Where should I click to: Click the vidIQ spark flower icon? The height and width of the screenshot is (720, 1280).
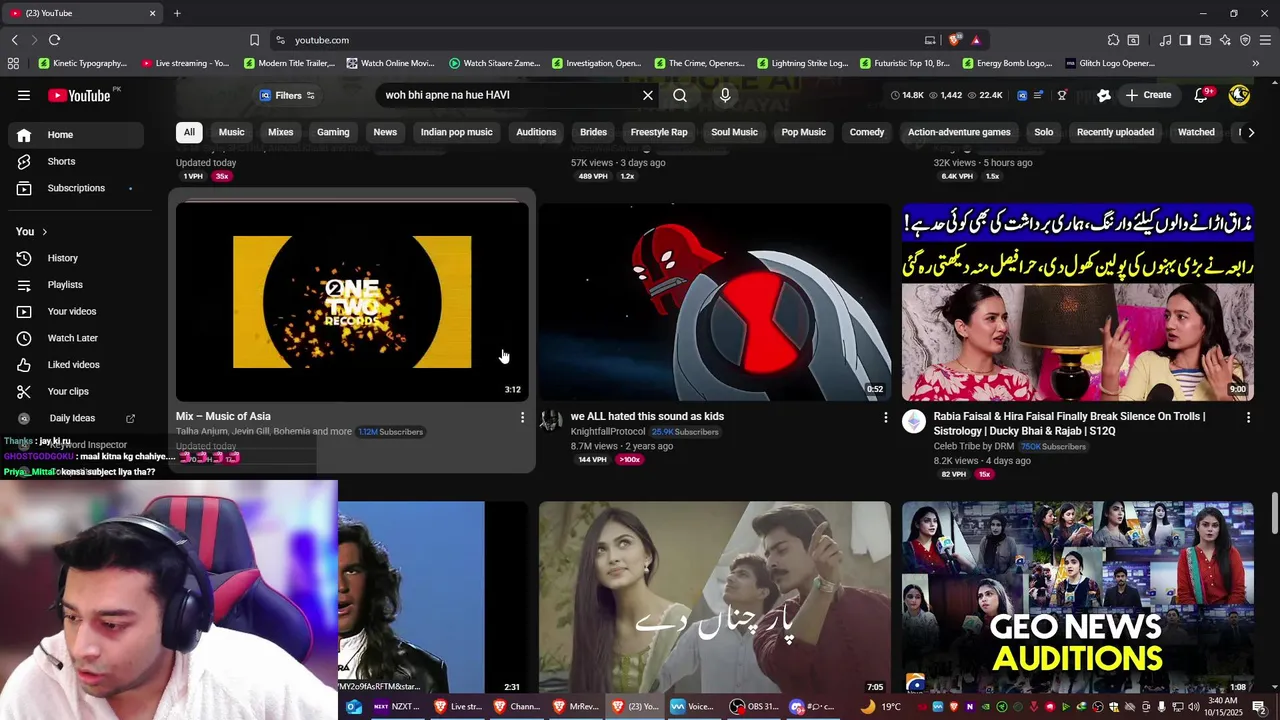coord(1104,95)
